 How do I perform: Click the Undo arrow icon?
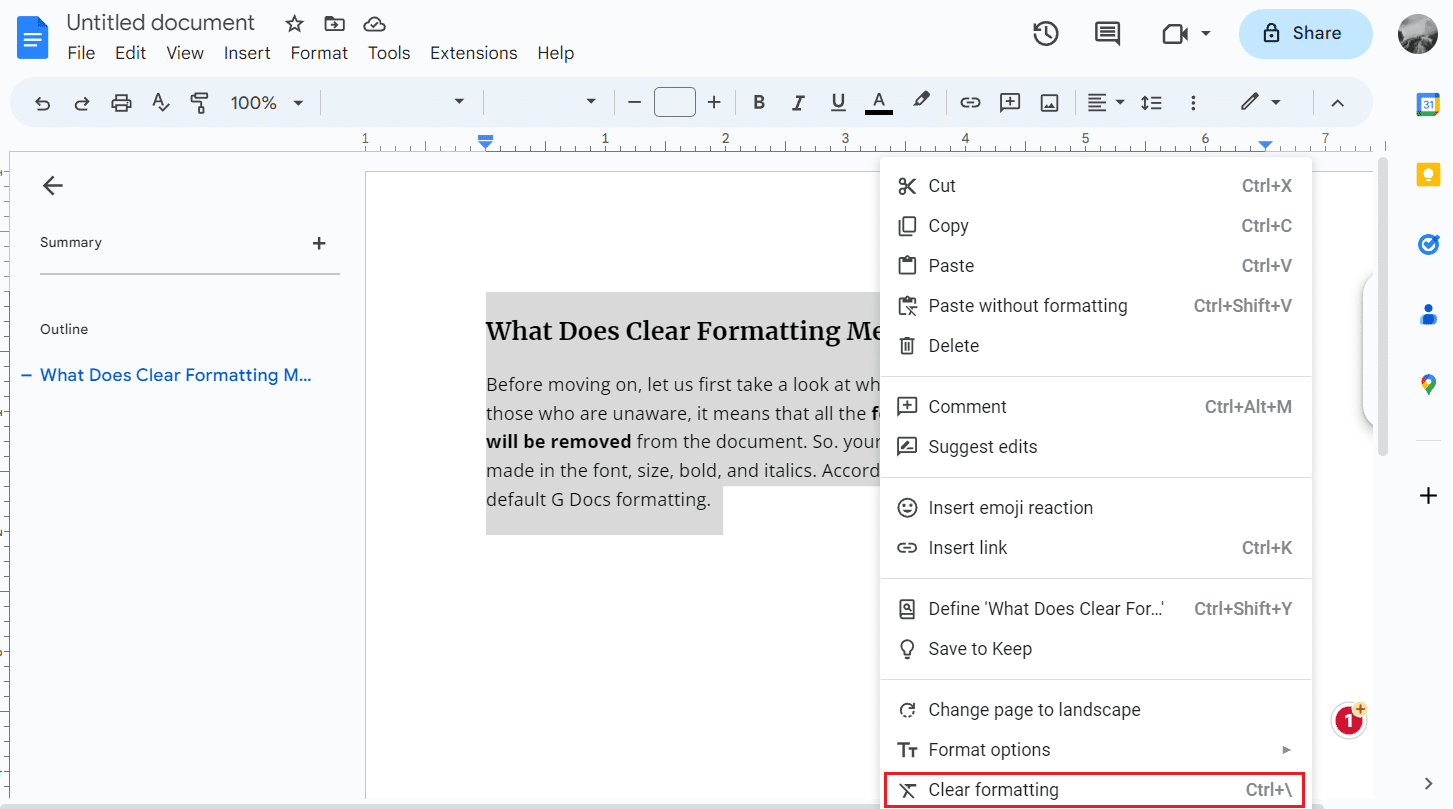41,101
